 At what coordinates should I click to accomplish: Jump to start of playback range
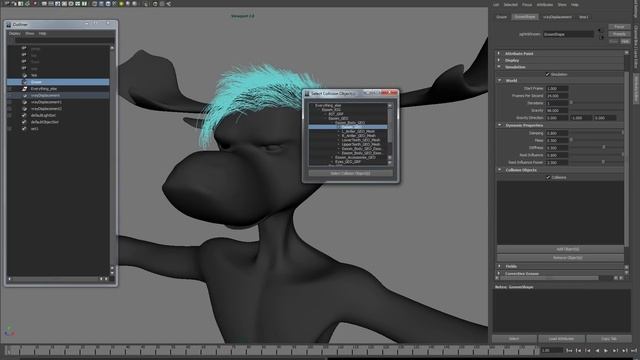[x=569, y=350]
